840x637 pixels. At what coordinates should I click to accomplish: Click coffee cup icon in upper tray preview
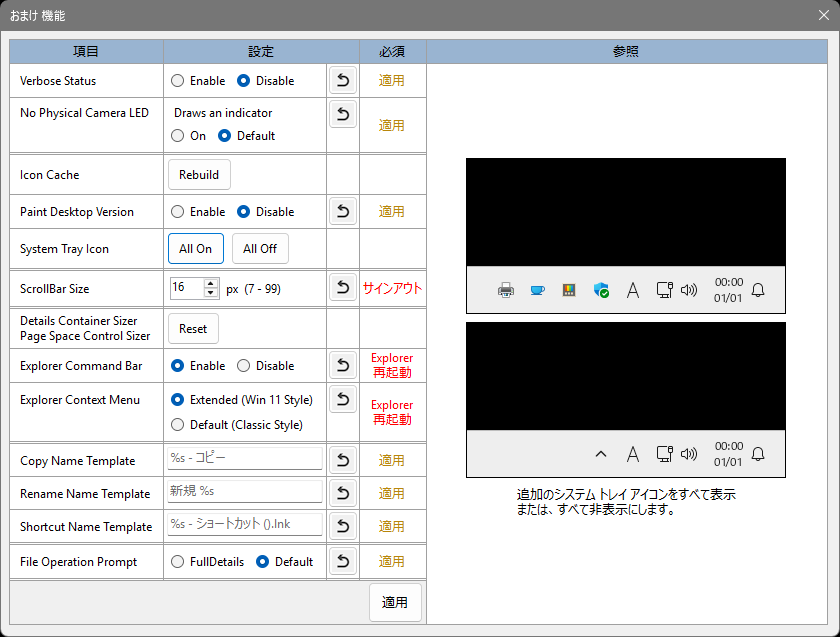click(x=537, y=290)
